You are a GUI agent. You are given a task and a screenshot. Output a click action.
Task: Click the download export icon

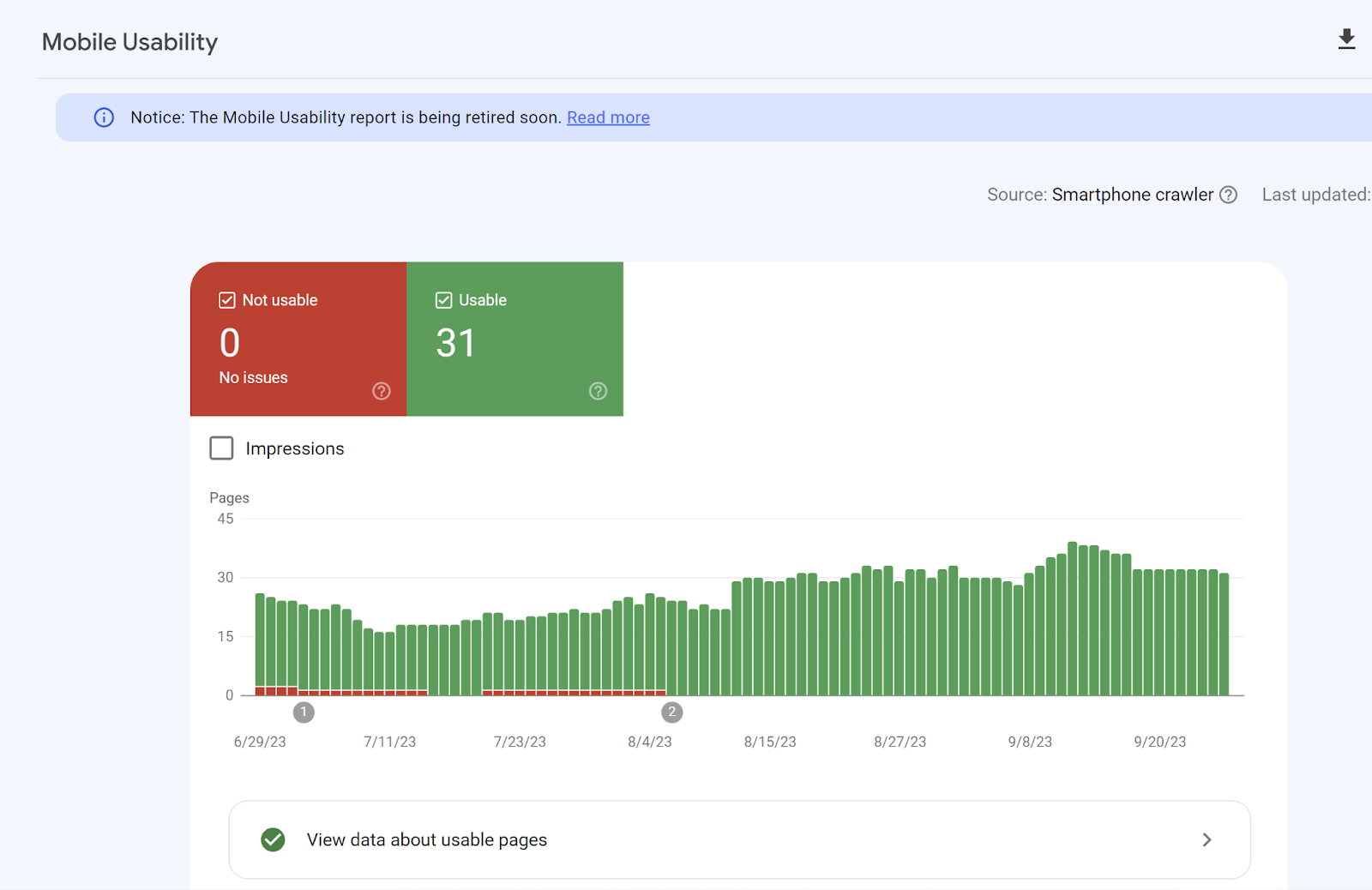pos(1346,39)
